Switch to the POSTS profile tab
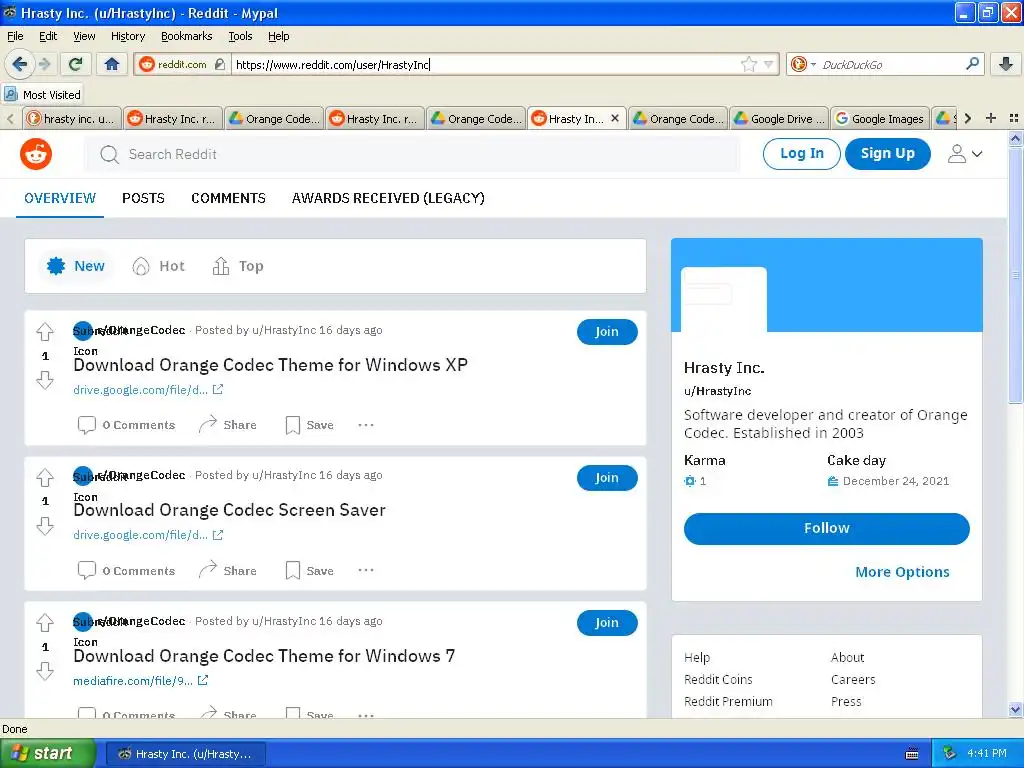This screenshot has width=1024, height=768. pyautogui.click(x=143, y=198)
